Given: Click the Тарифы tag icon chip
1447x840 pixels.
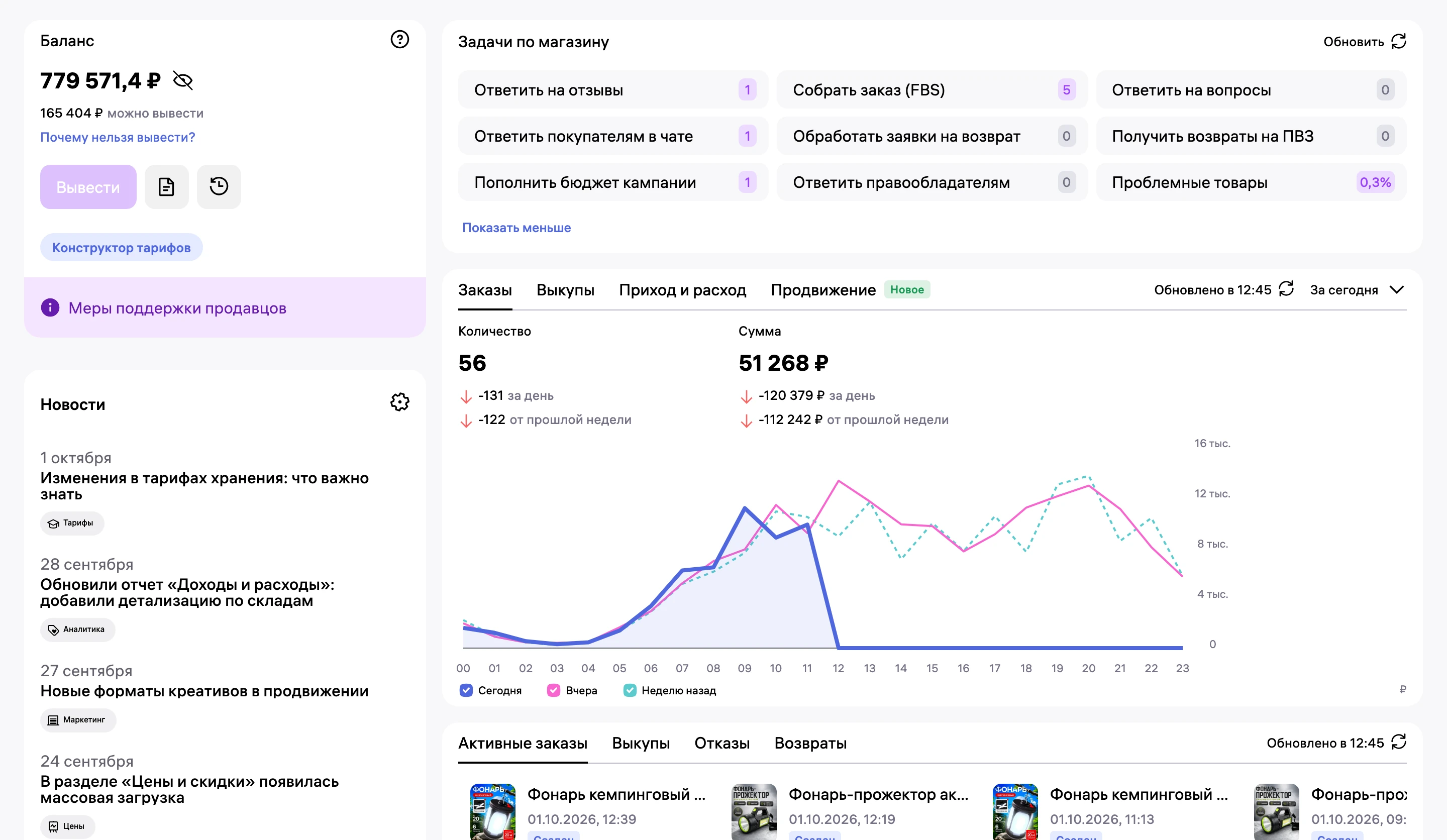Looking at the screenshot, I should [72, 523].
